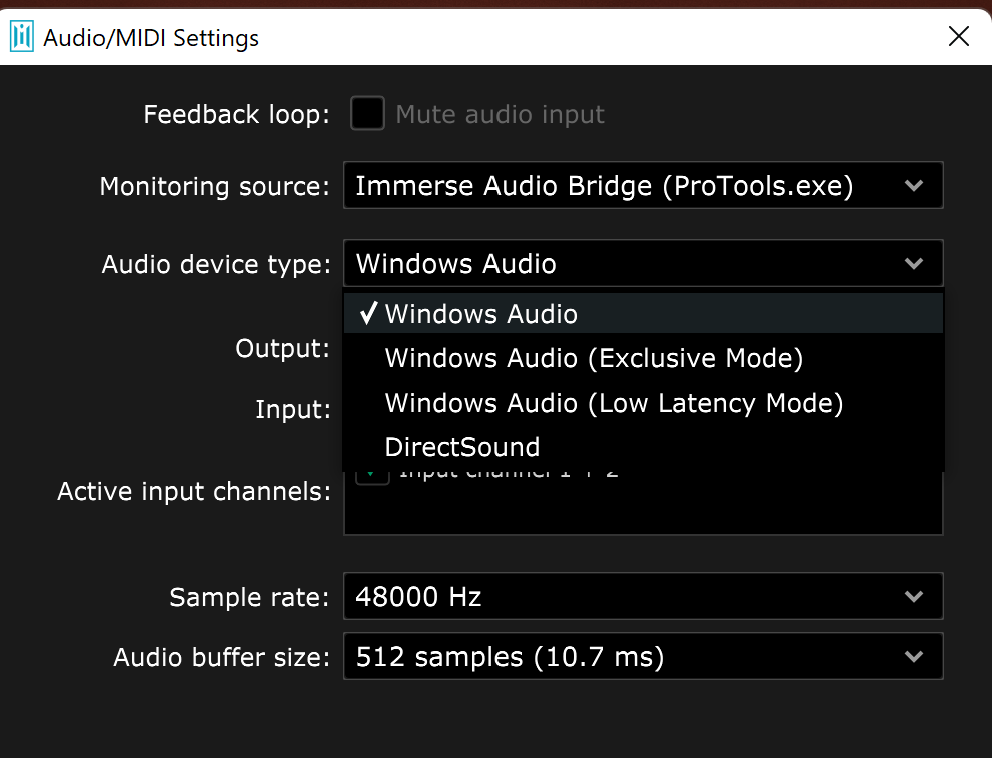Image resolution: width=992 pixels, height=758 pixels.
Task: Open the Sample rate 48000 Hz dropdown
Action: 643,596
